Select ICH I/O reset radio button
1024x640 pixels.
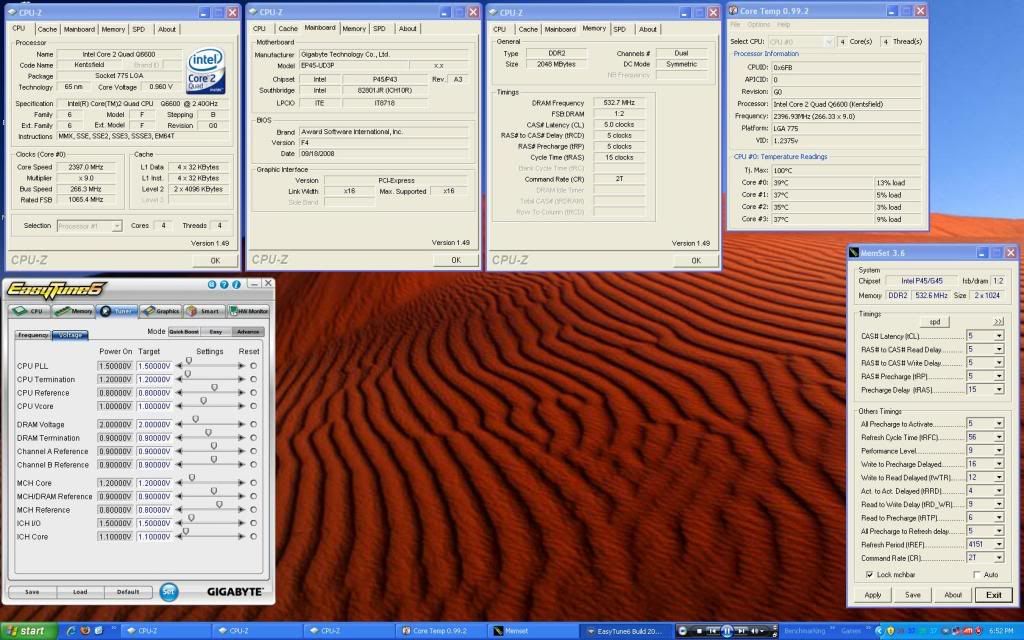(x=253, y=523)
